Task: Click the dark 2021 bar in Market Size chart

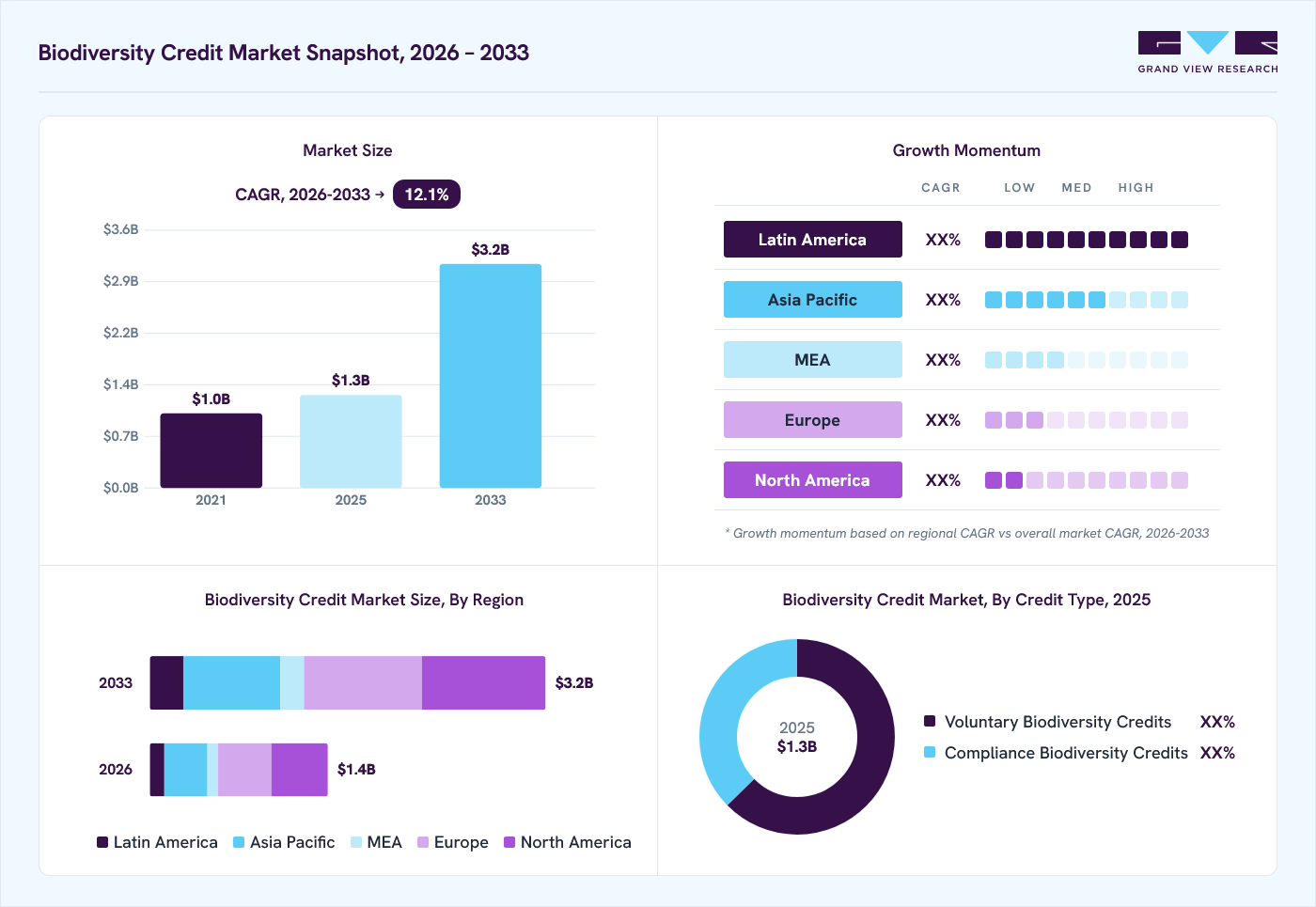Action: [x=211, y=451]
